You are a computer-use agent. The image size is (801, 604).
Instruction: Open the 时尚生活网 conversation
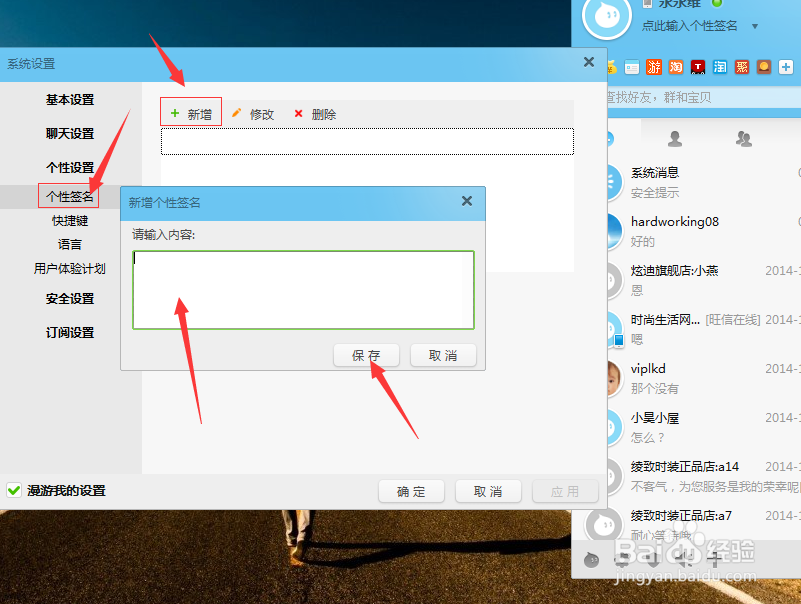[704, 330]
